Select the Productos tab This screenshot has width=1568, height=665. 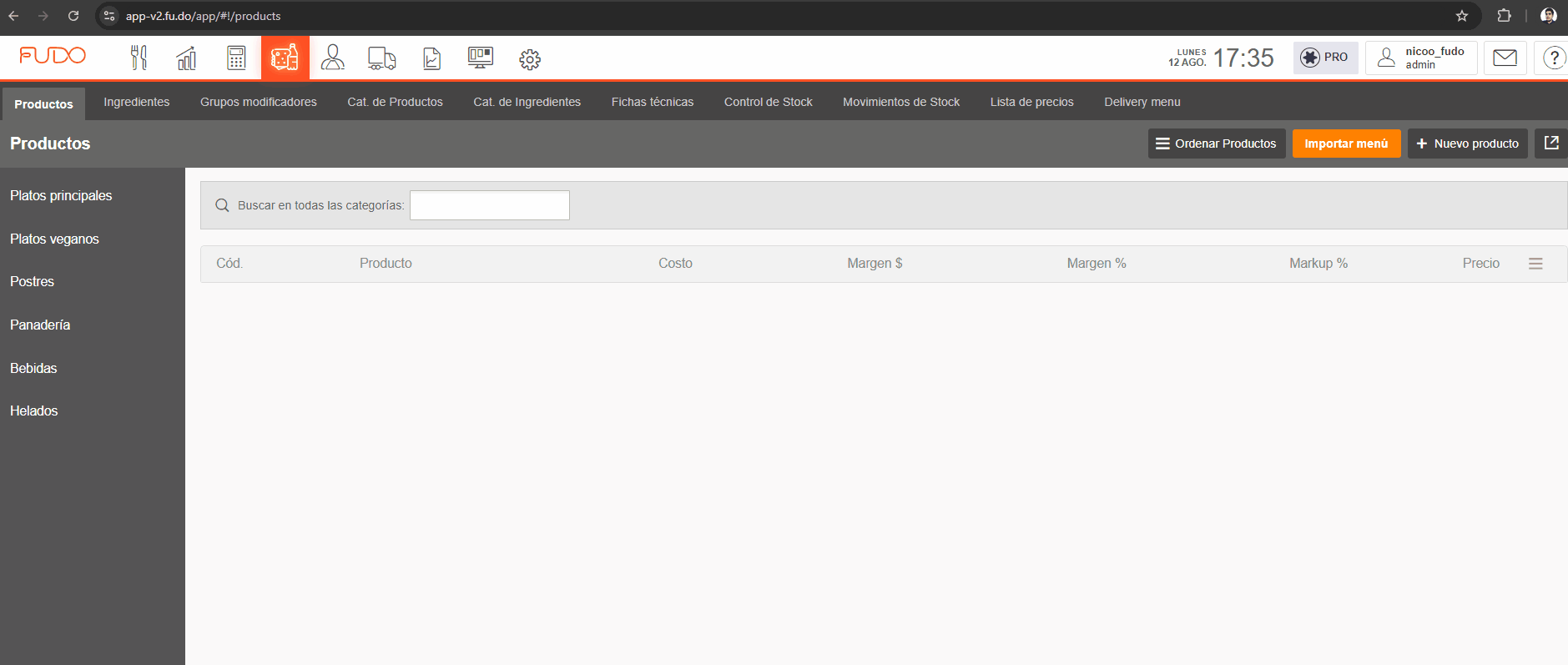point(43,104)
